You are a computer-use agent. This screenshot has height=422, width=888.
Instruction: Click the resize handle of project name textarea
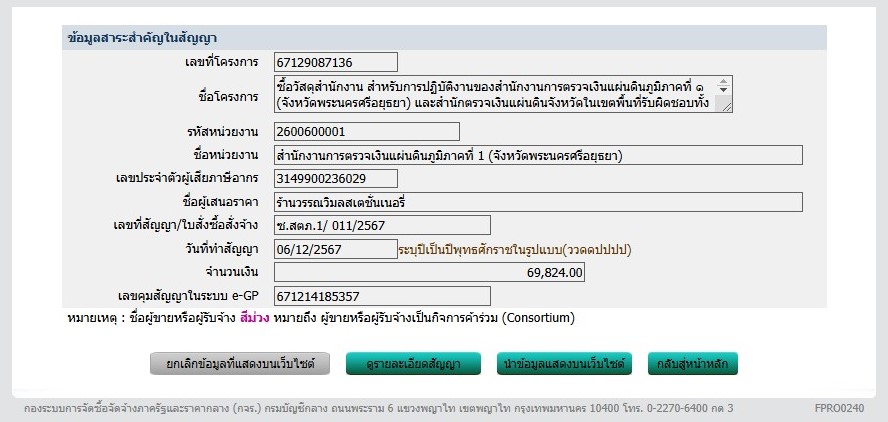tap(727, 107)
